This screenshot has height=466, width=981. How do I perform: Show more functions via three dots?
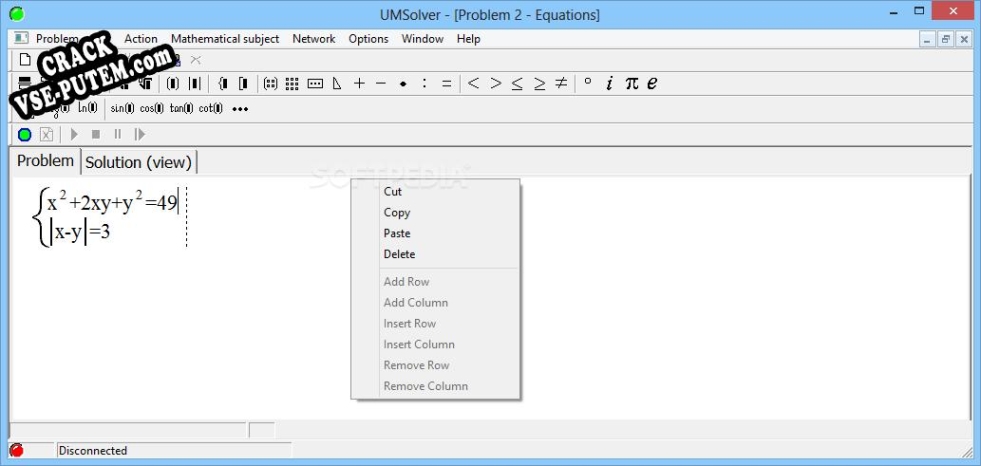pos(240,109)
